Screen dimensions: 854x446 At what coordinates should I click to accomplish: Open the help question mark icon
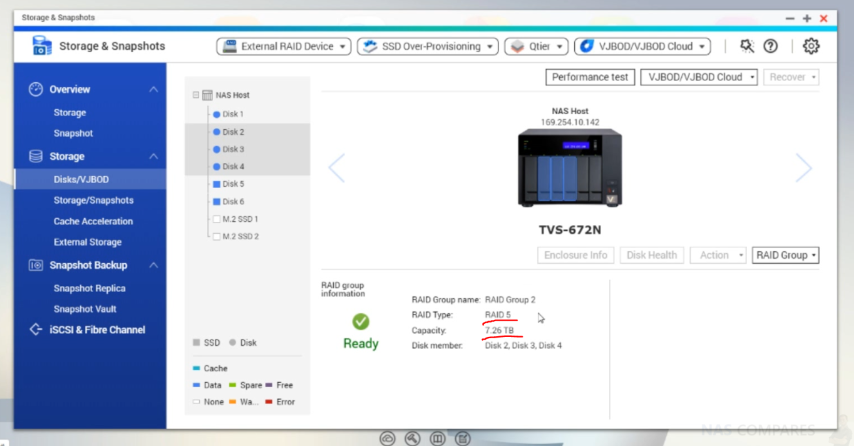click(770, 46)
